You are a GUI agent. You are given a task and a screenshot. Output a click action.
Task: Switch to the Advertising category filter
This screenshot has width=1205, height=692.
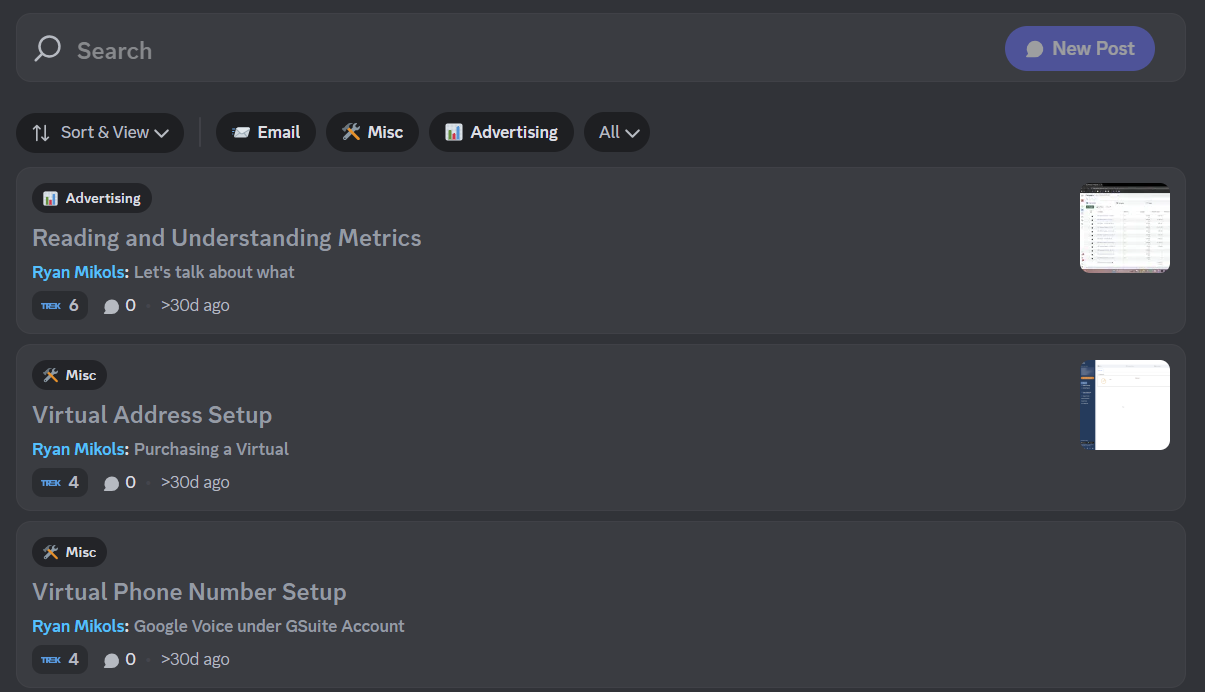500,131
